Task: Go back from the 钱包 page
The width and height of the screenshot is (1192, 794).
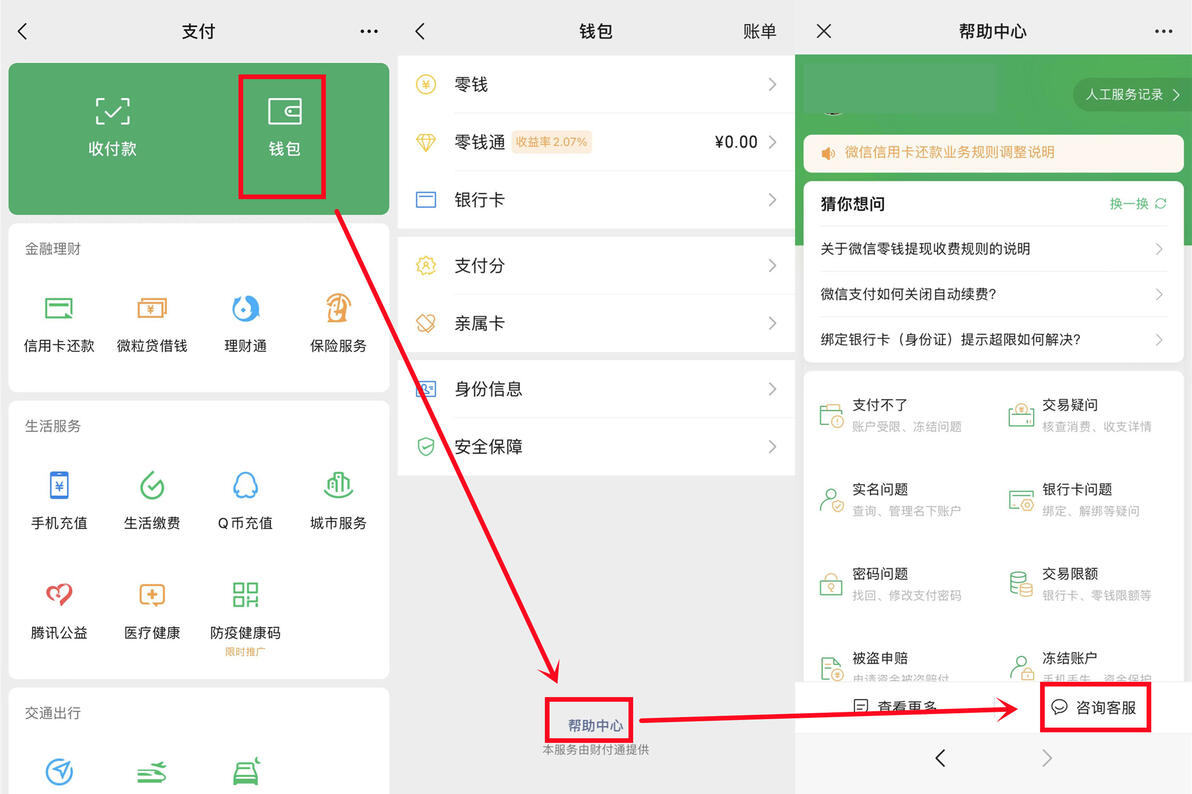Action: (x=420, y=31)
